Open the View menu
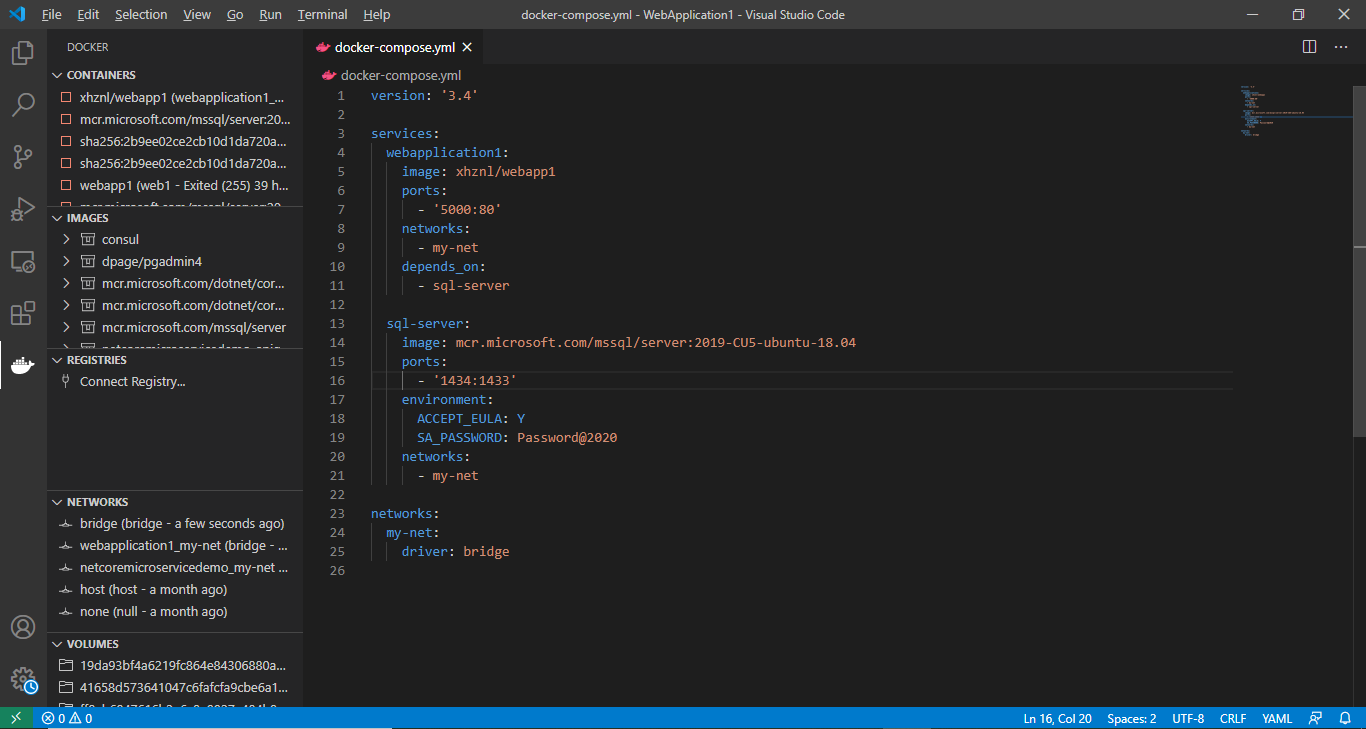This screenshot has height=729, width=1366. click(x=197, y=15)
